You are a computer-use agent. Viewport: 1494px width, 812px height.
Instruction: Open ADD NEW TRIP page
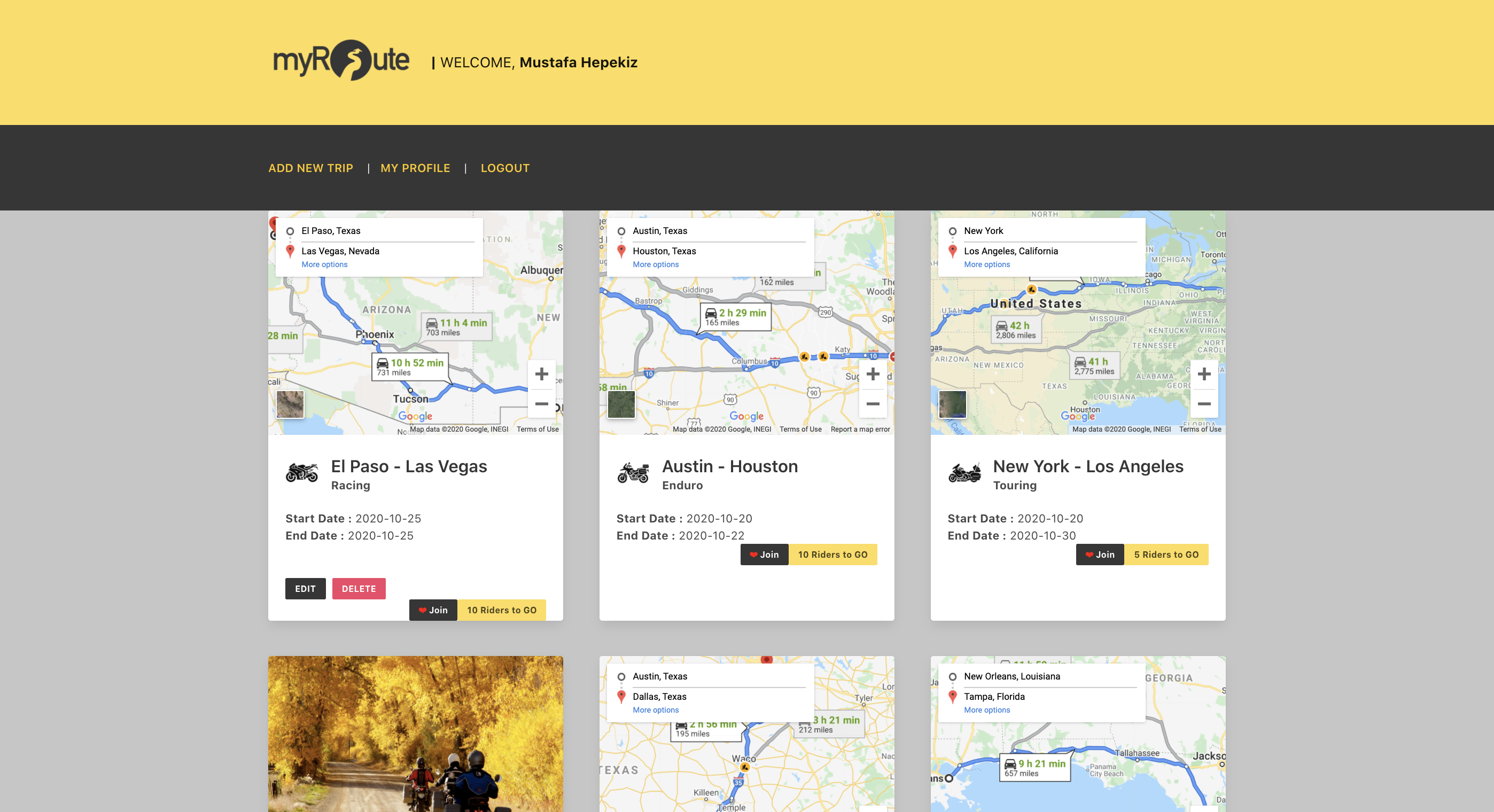click(311, 168)
